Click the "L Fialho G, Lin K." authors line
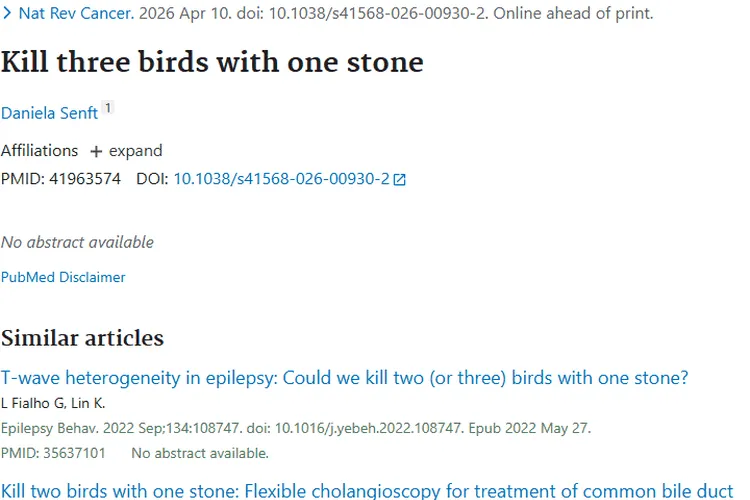This screenshot has width=750, height=500. [x=52, y=403]
